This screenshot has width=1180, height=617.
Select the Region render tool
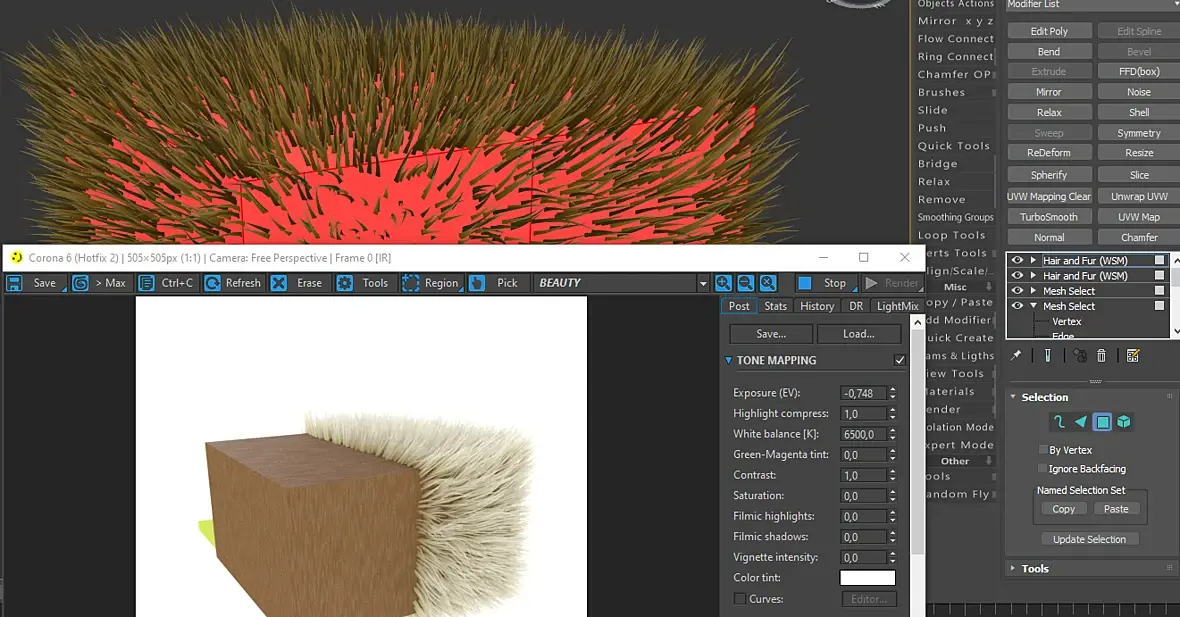pyautogui.click(x=411, y=283)
